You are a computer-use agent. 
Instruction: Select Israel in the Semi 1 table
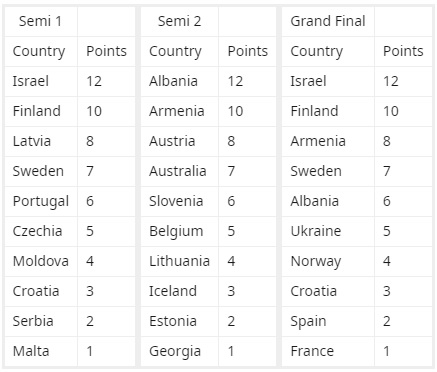point(41,81)
